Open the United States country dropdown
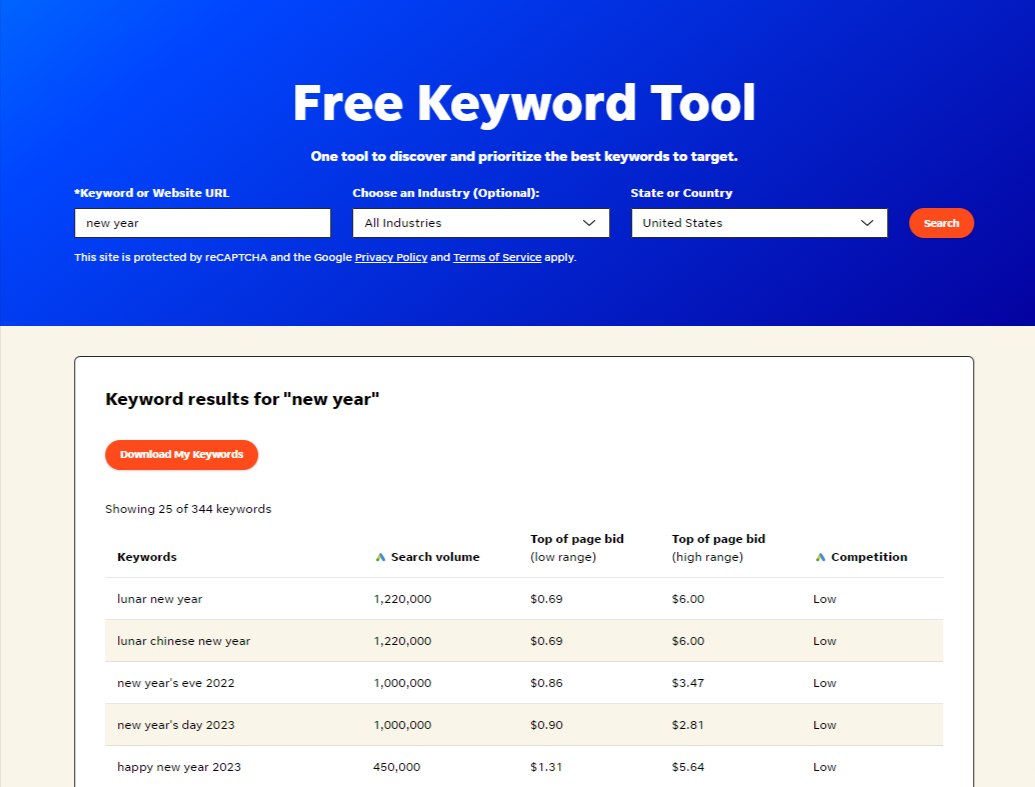 759,223
